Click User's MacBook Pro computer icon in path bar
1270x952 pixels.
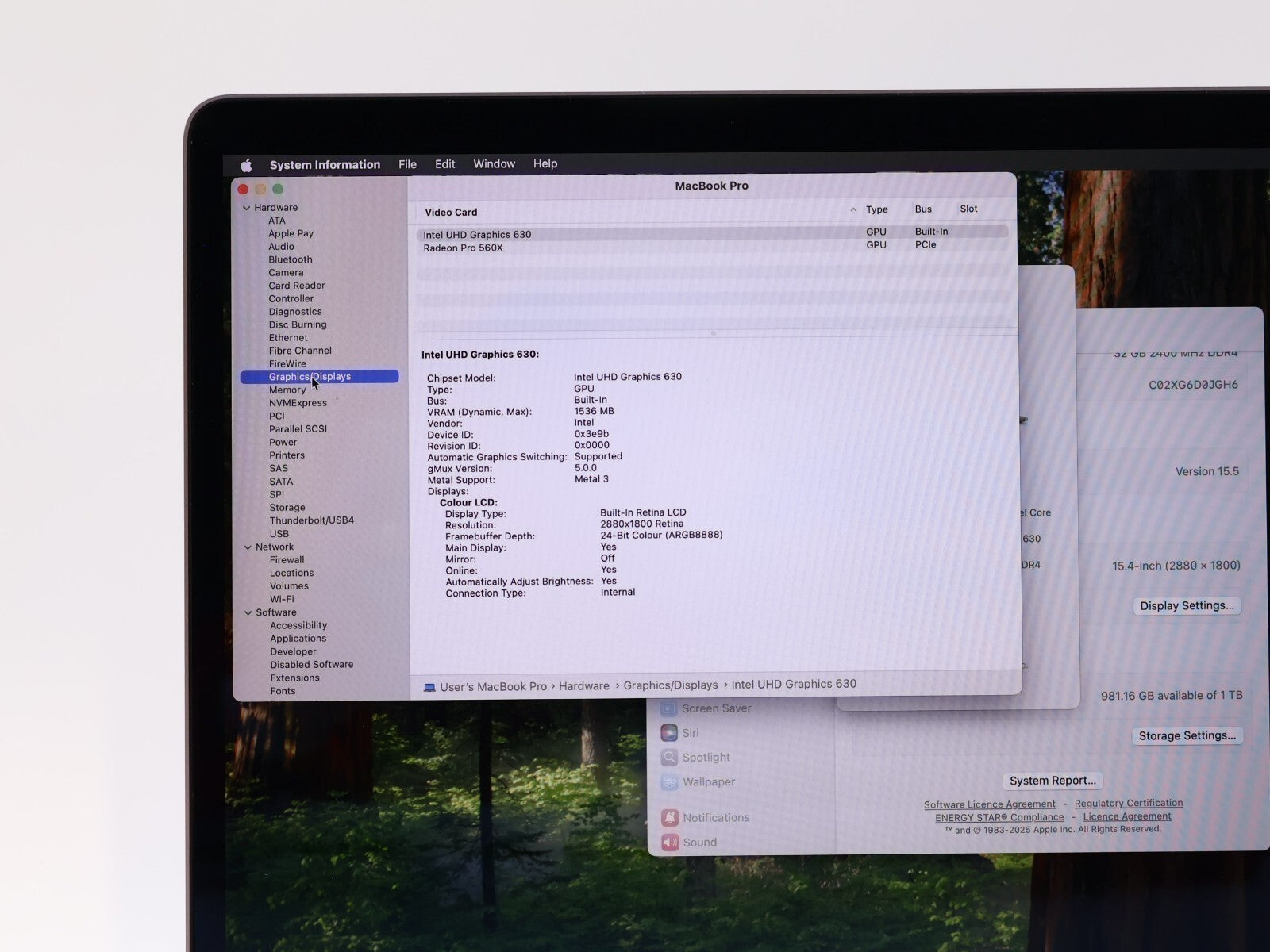(x=429, y=687)
